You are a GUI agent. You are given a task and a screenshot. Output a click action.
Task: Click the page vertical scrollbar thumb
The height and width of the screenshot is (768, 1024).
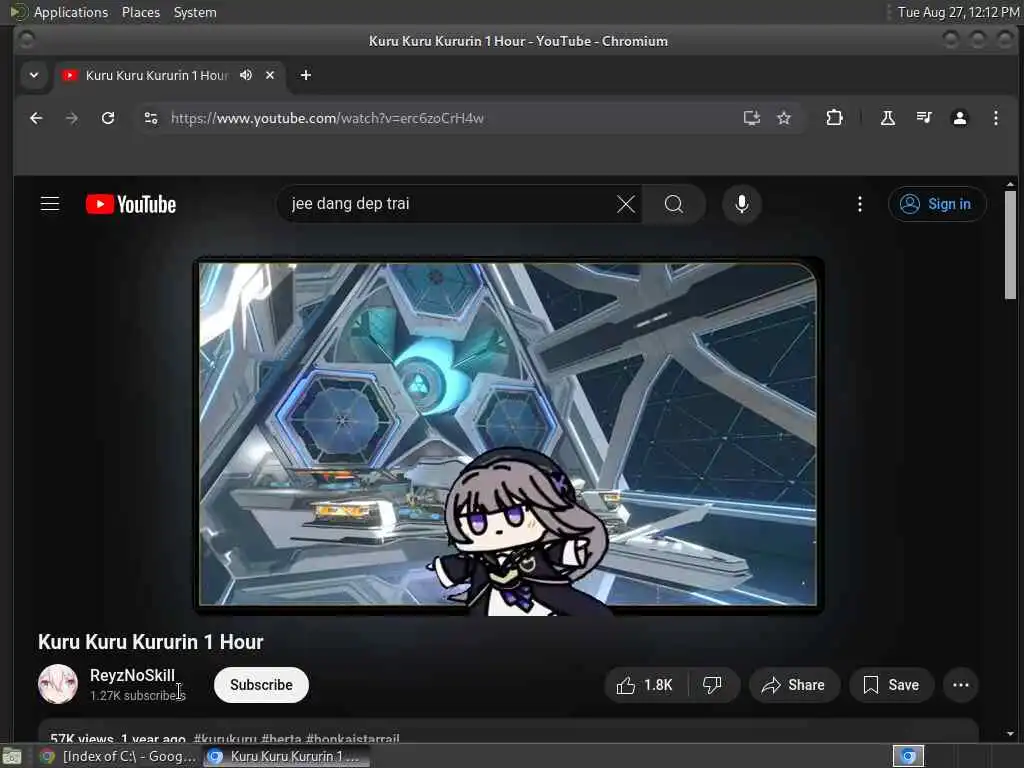click(1010, 244)
